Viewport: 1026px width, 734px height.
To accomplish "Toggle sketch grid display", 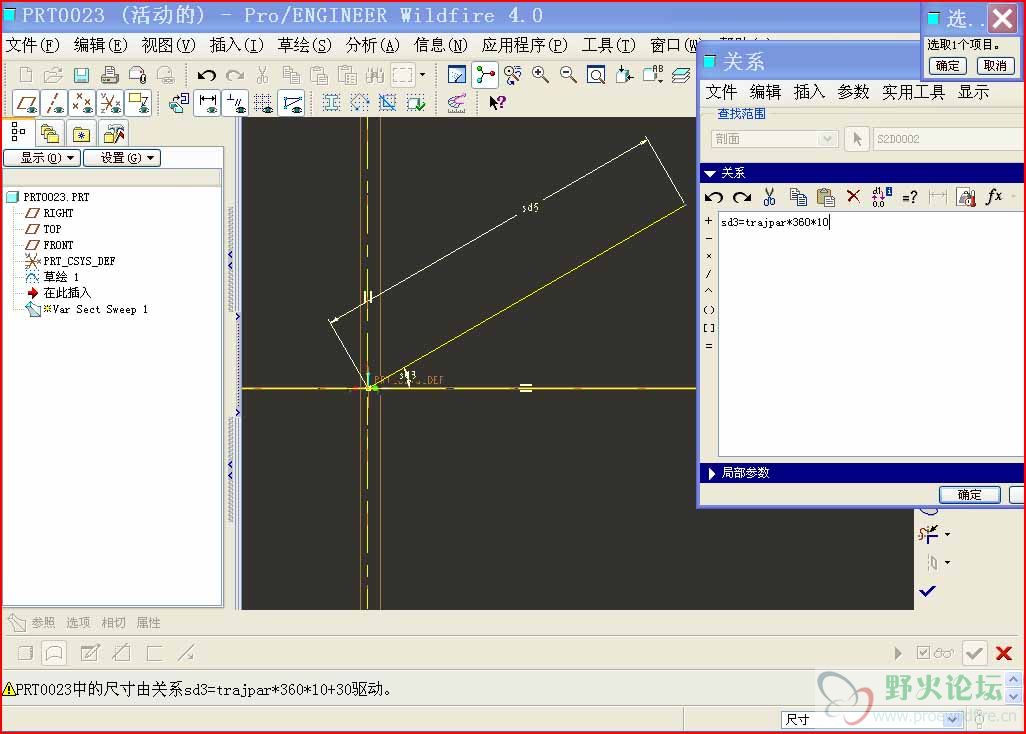I will (x=264, y=103).
